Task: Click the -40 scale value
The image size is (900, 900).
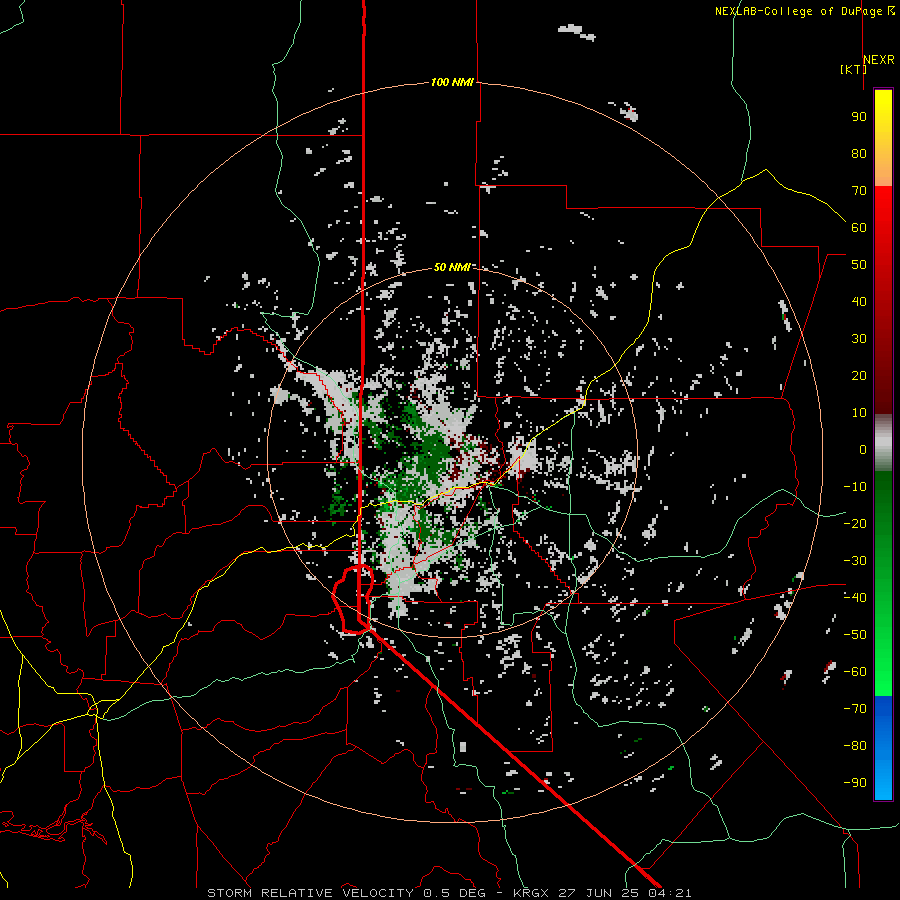Action: point(855,598)
